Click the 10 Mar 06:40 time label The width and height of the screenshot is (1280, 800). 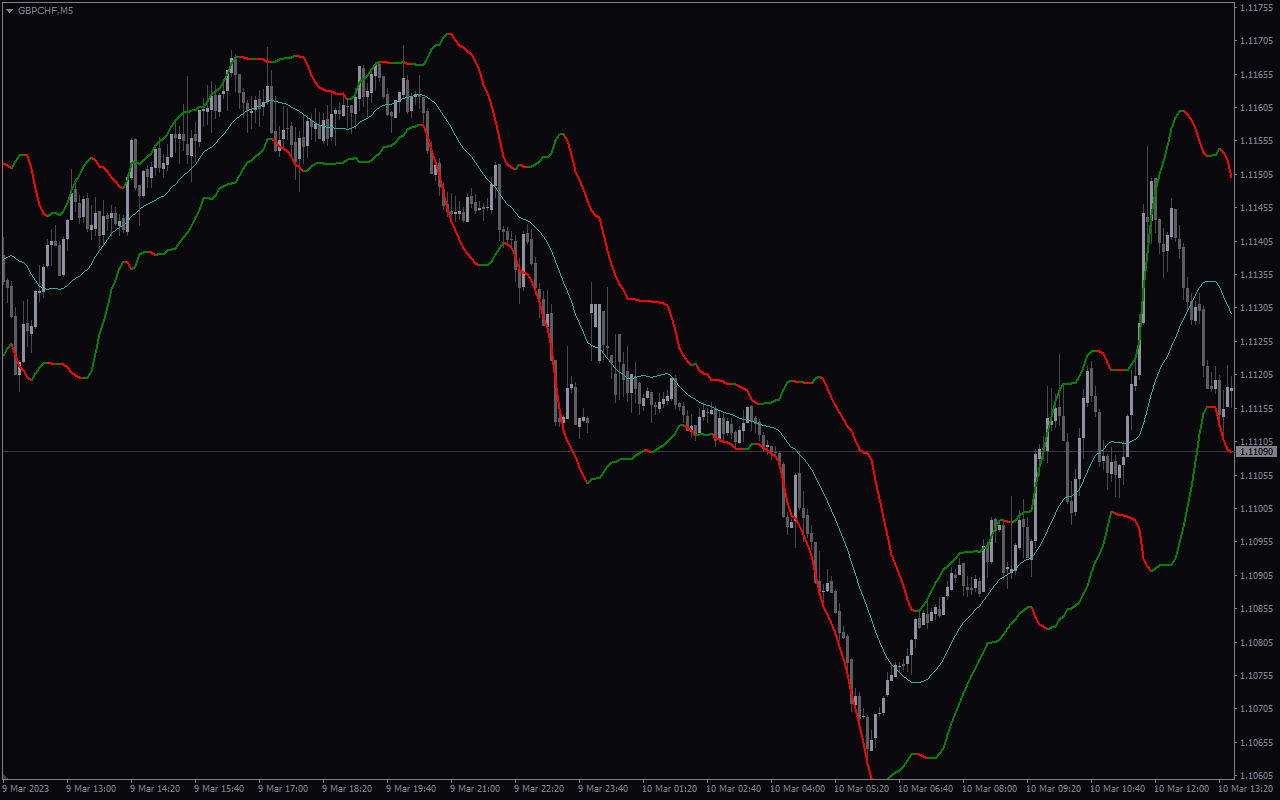pos(925,789)
